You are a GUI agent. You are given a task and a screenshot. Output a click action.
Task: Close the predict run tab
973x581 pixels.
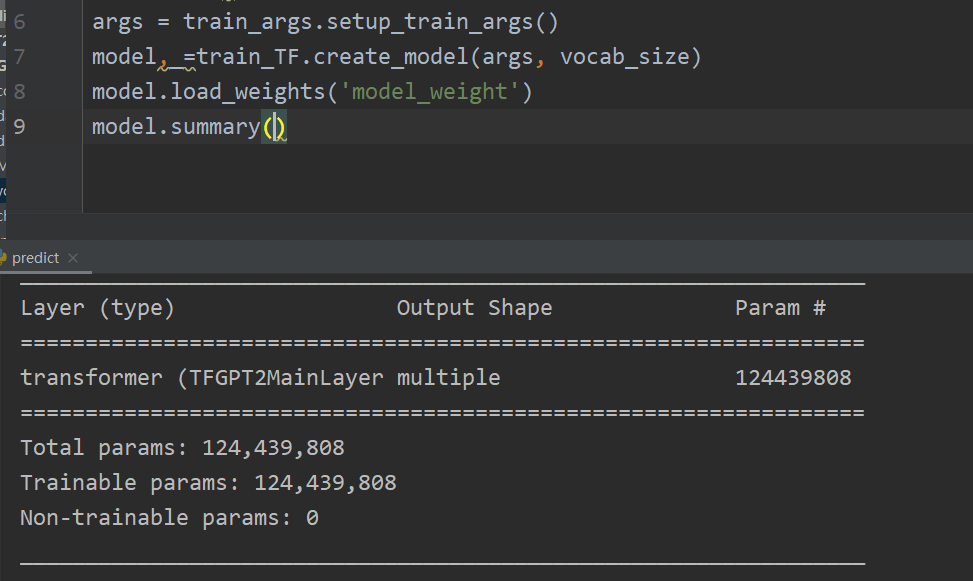pyautogui.click(x=73, y=258)
